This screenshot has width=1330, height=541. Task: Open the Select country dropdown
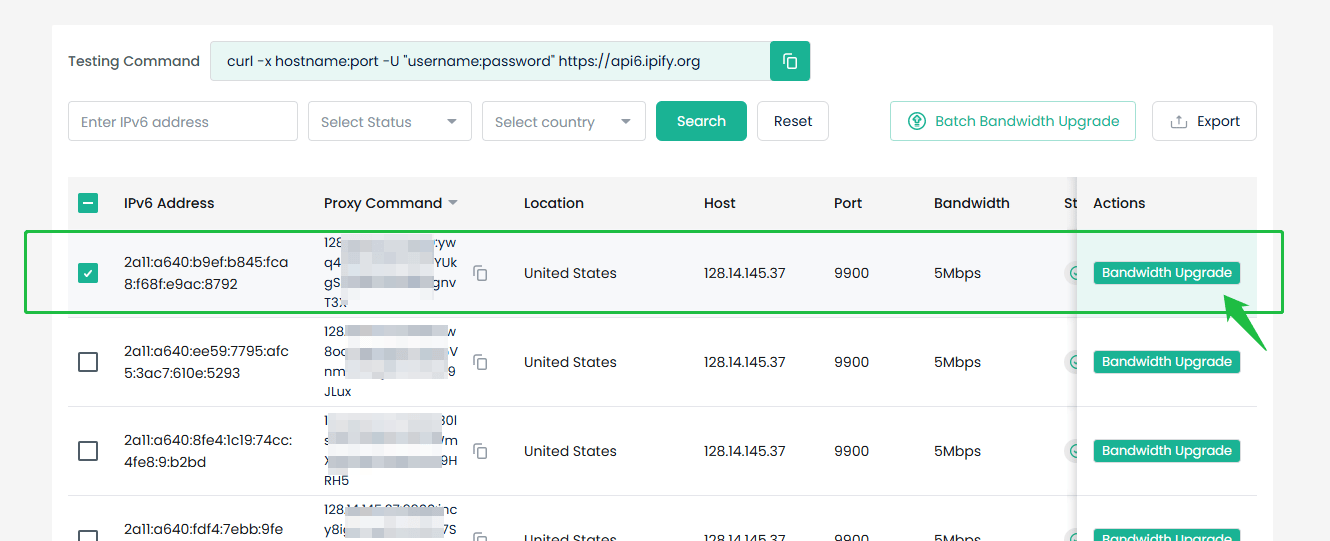coord(564,121)
